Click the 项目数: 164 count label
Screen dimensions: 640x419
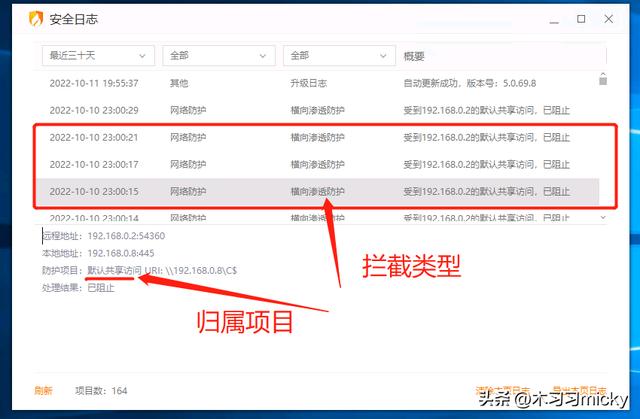101,391
